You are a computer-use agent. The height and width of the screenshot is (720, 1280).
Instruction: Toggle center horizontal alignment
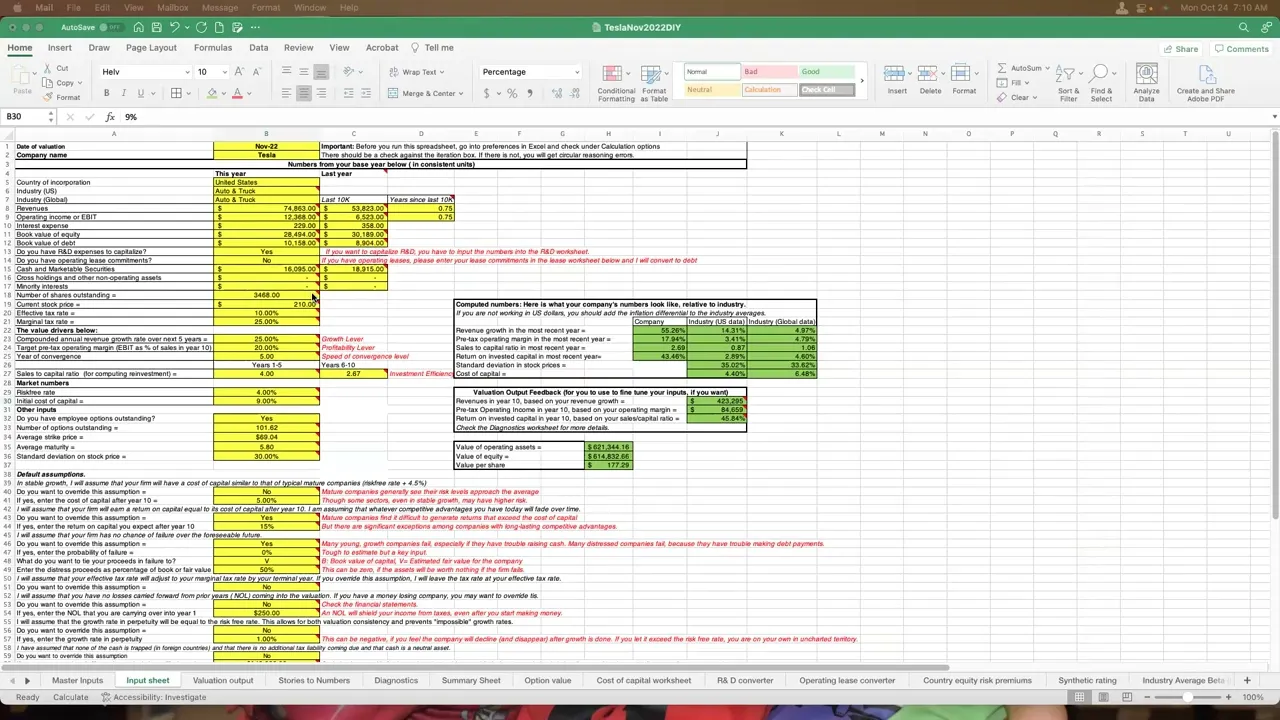(304, 93)
